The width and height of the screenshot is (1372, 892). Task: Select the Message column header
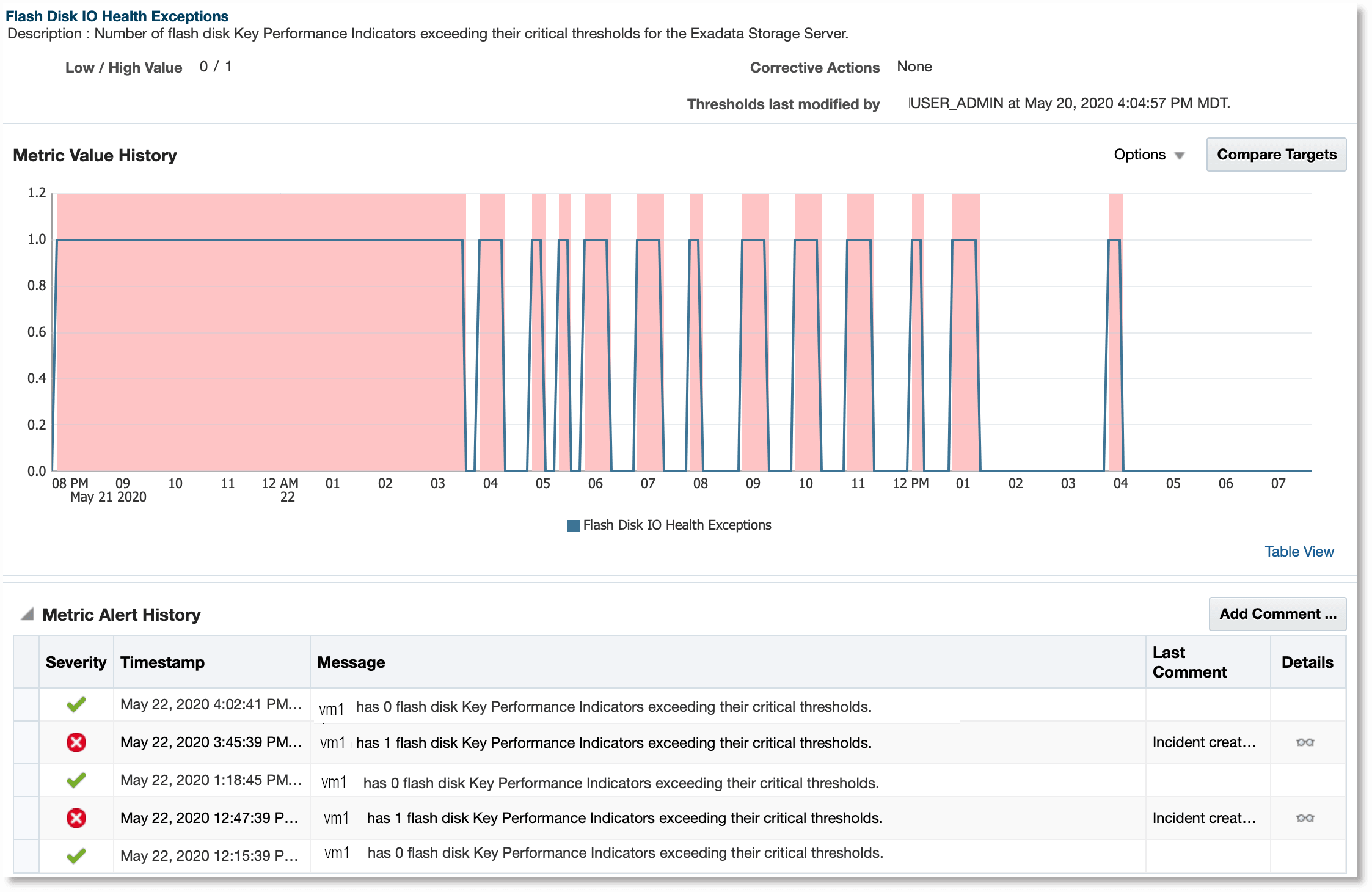(351, 662)
